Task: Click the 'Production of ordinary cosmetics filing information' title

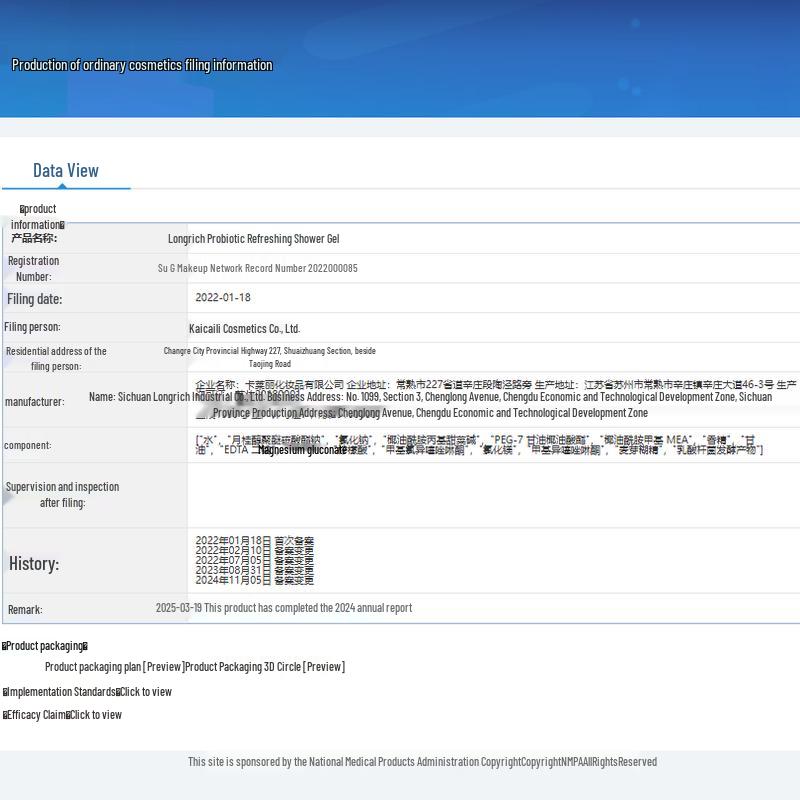Action: click(142, 65)
